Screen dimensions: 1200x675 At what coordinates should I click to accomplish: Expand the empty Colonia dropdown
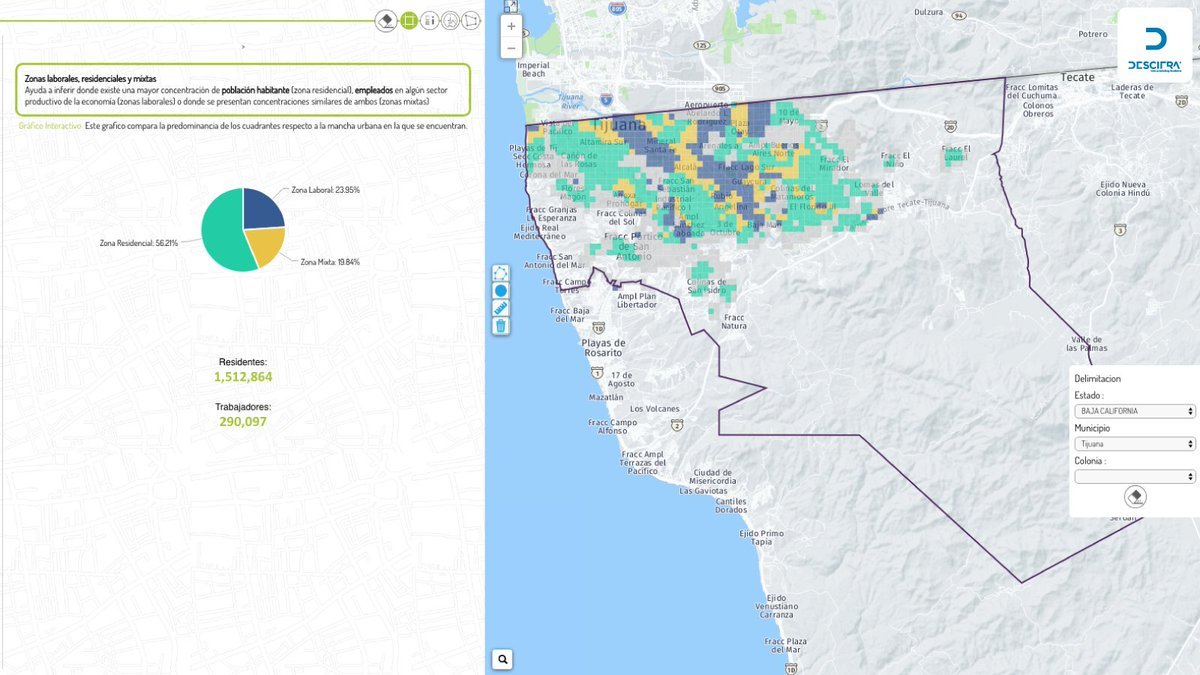[x=1135, y=477]
